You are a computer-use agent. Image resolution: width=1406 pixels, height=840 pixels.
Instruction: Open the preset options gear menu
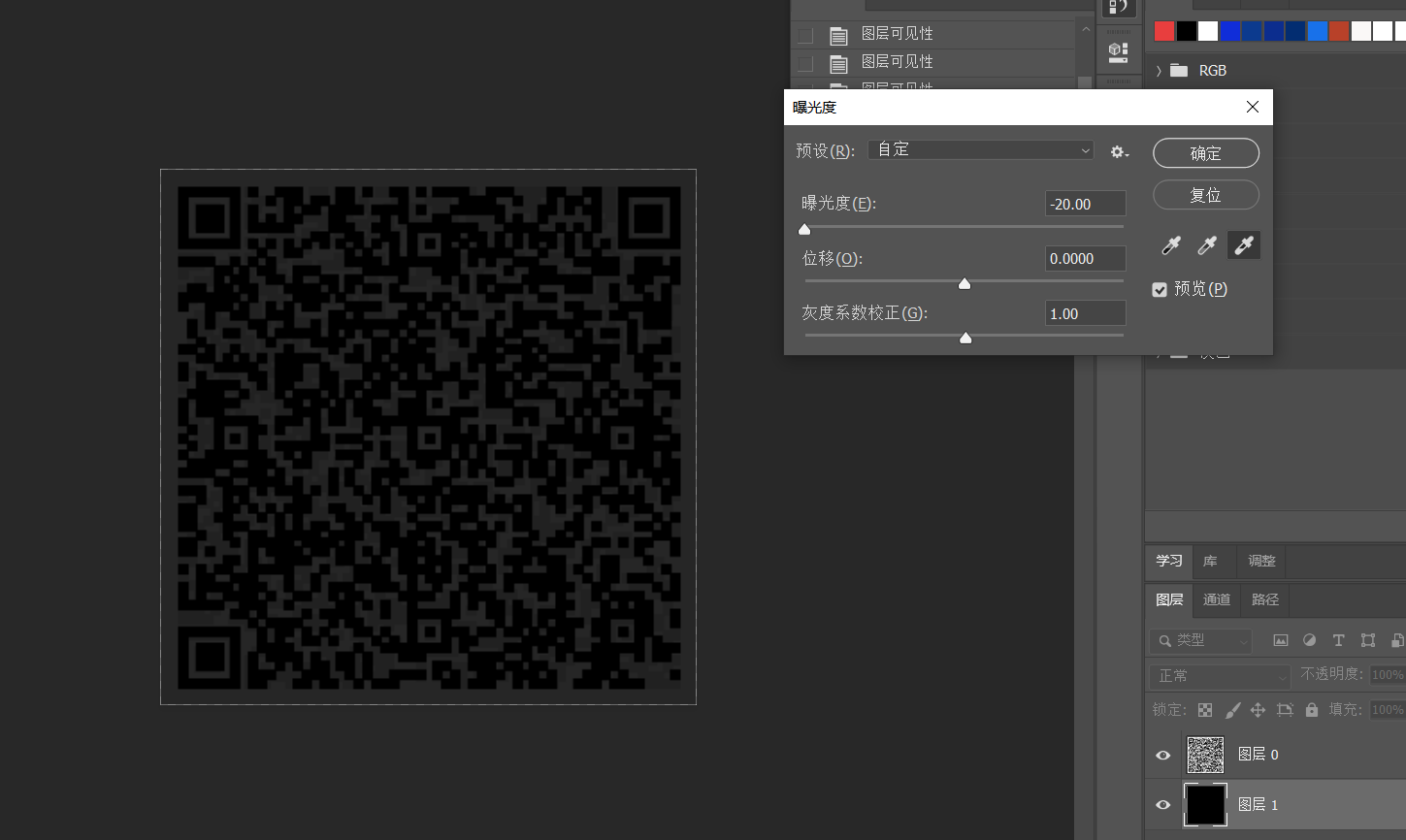tap(1119, 152)
